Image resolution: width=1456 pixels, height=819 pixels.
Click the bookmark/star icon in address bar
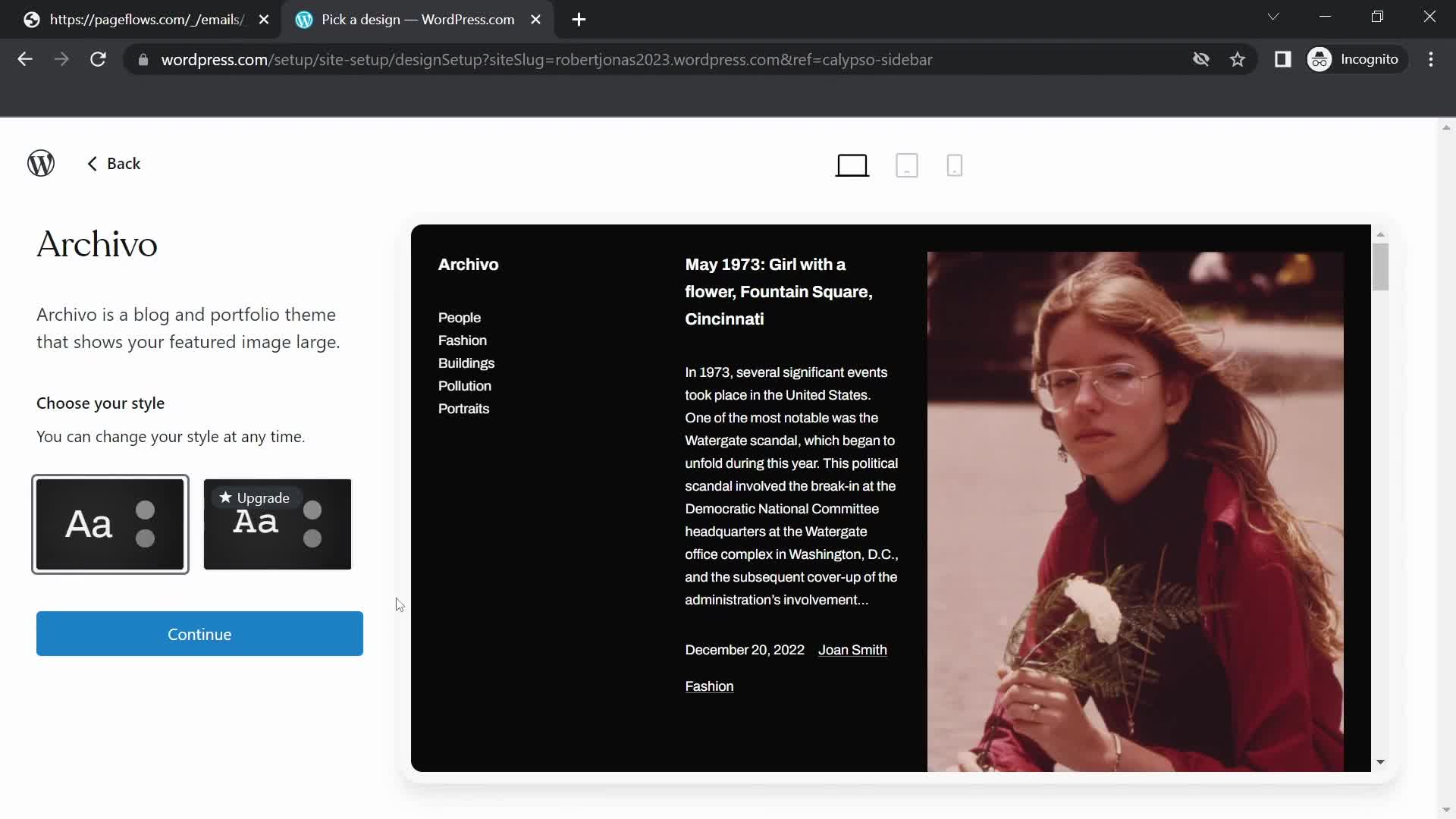tap(1238, 59)
